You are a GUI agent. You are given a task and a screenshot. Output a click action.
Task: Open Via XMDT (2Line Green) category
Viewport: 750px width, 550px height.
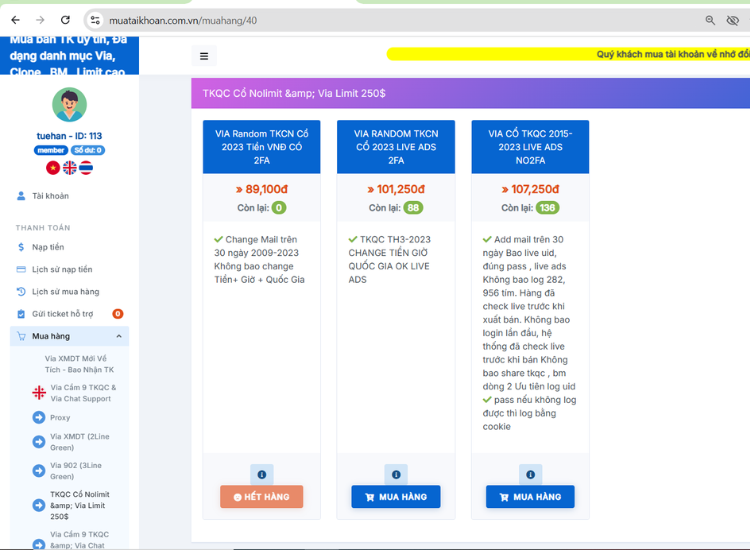[x=80, y=442]
